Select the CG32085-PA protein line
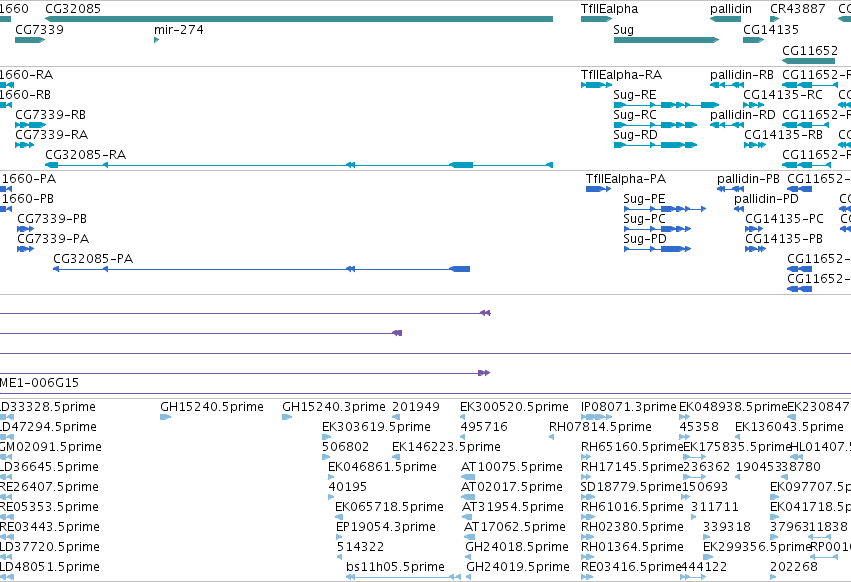This screenshot has height=582, width=851. 261,269
